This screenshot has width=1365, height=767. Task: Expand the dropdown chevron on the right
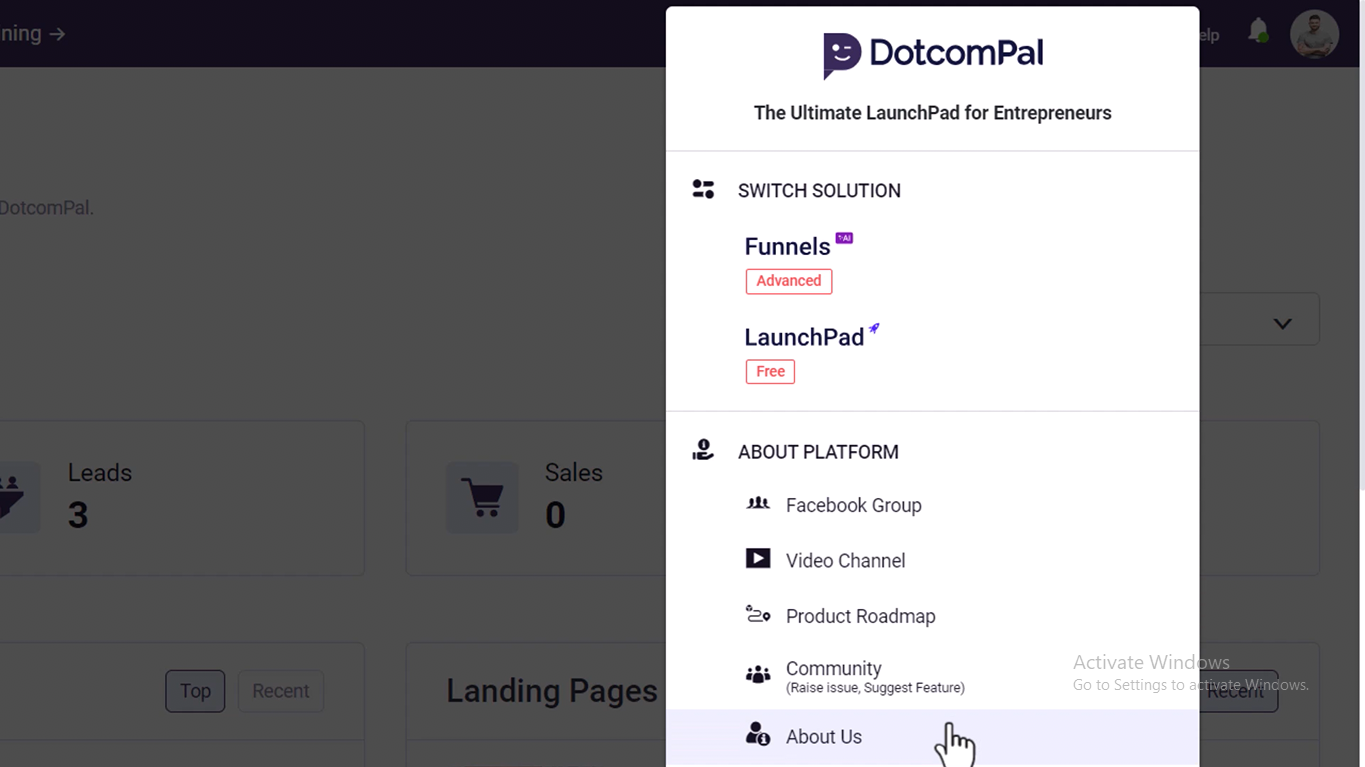1282,323
